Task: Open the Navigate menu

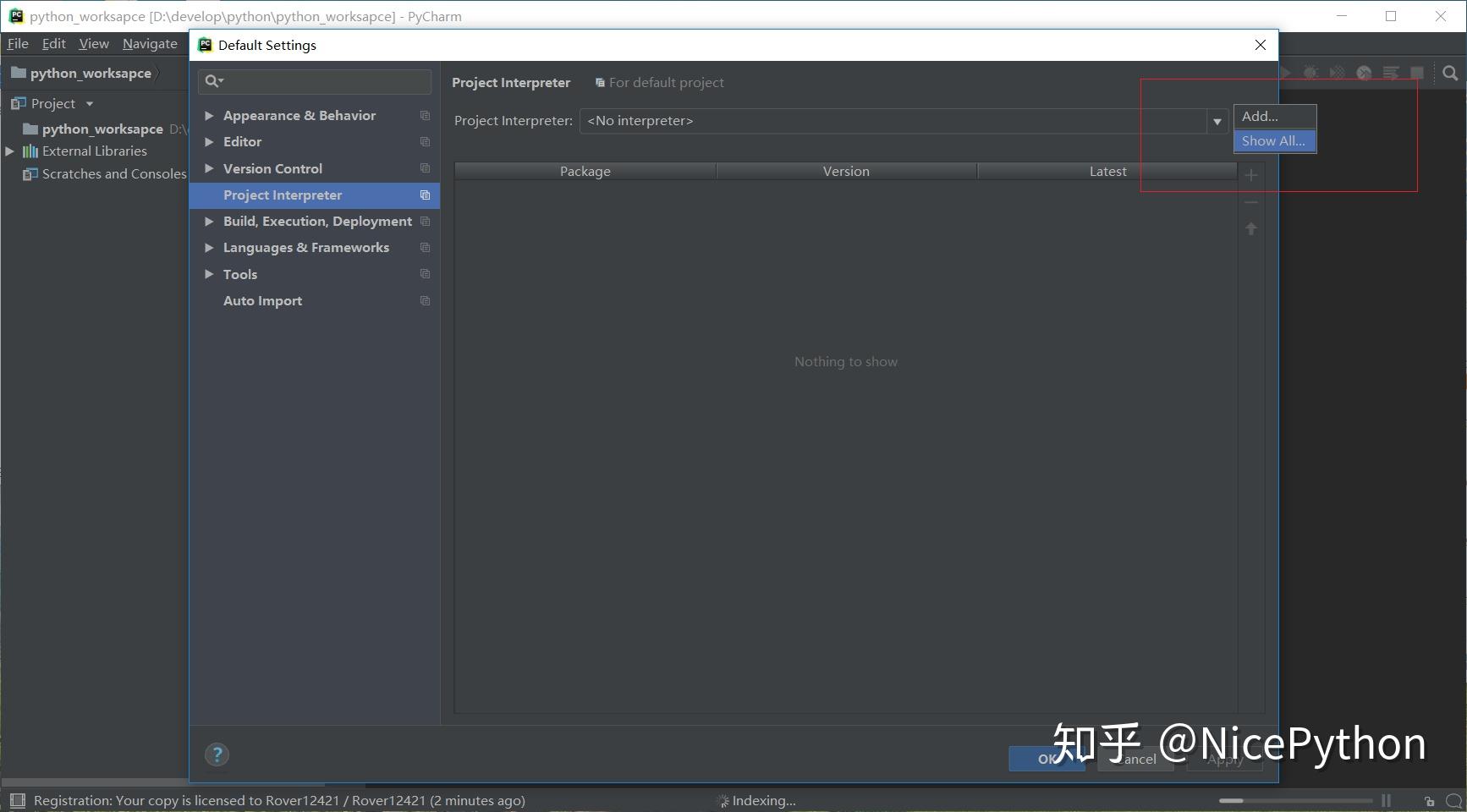Action: (x=150, y=43)
